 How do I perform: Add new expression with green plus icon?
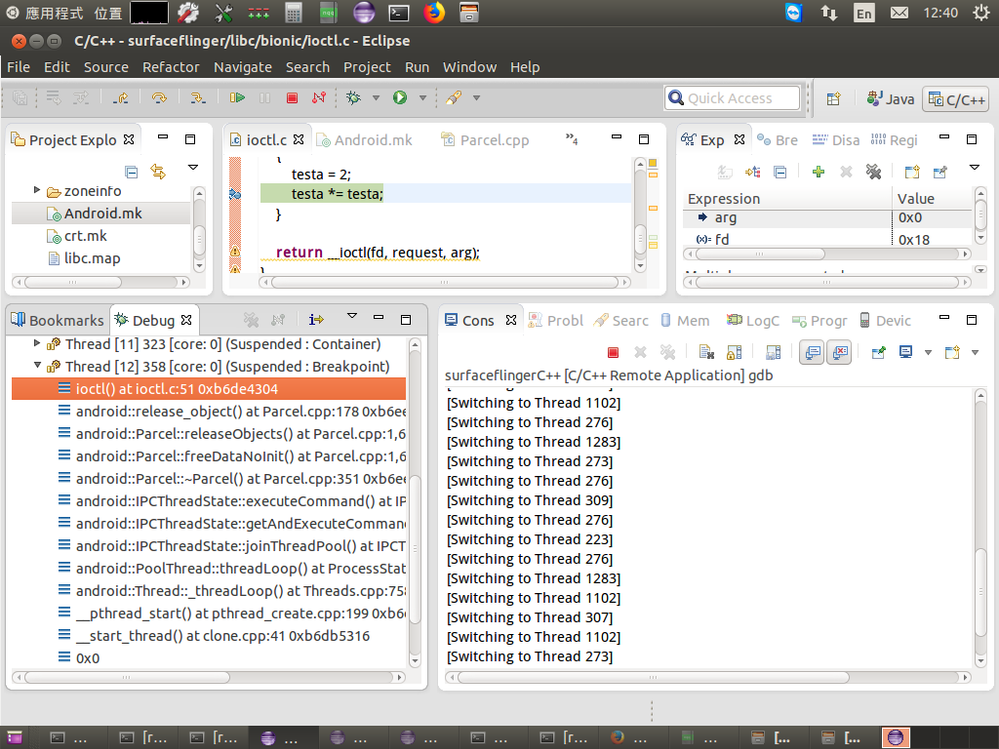819,171
